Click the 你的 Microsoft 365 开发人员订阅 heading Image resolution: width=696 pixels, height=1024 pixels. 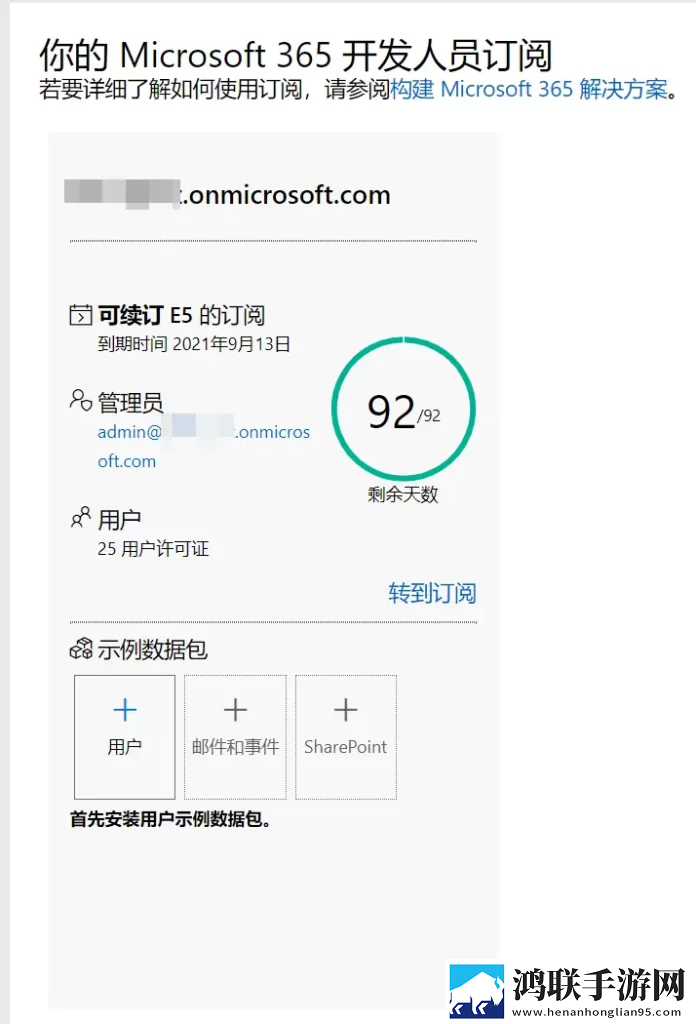(295, 54)
